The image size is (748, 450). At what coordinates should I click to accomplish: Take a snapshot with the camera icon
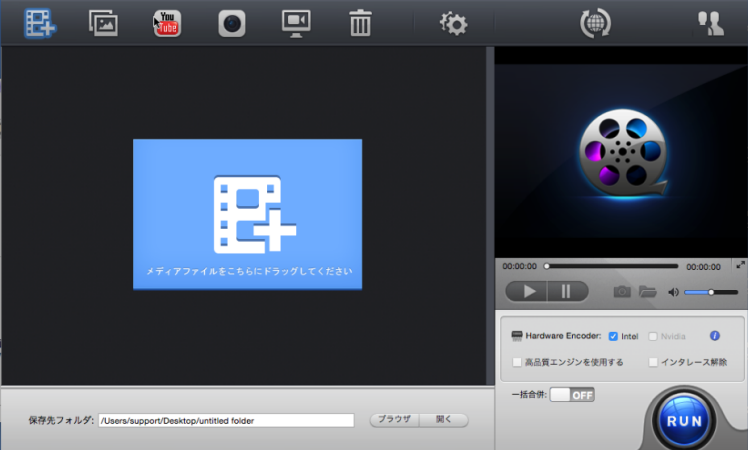click(x=622, y=291)
